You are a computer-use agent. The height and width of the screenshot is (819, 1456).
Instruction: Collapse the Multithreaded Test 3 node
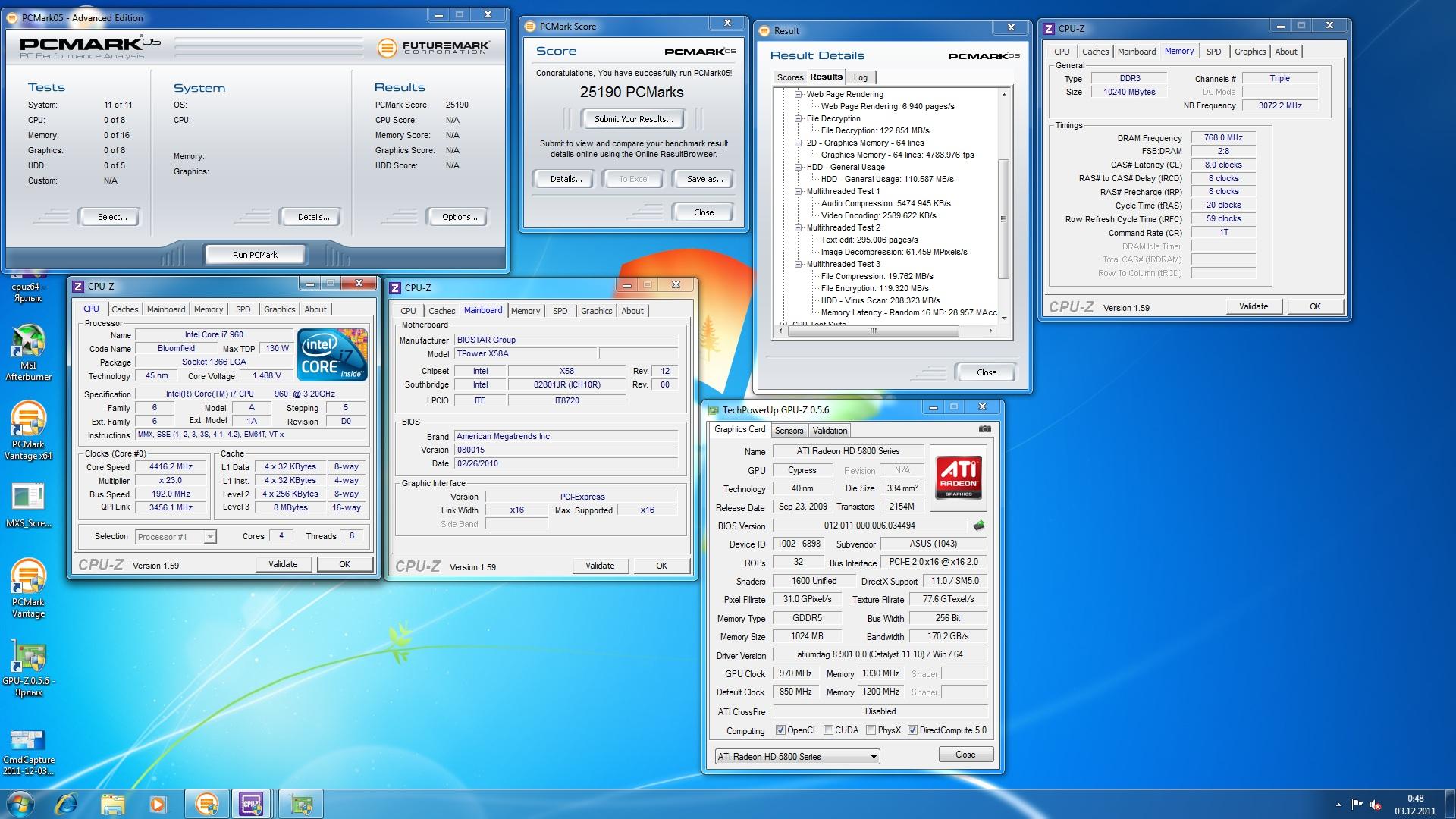[x=798, y=265]
